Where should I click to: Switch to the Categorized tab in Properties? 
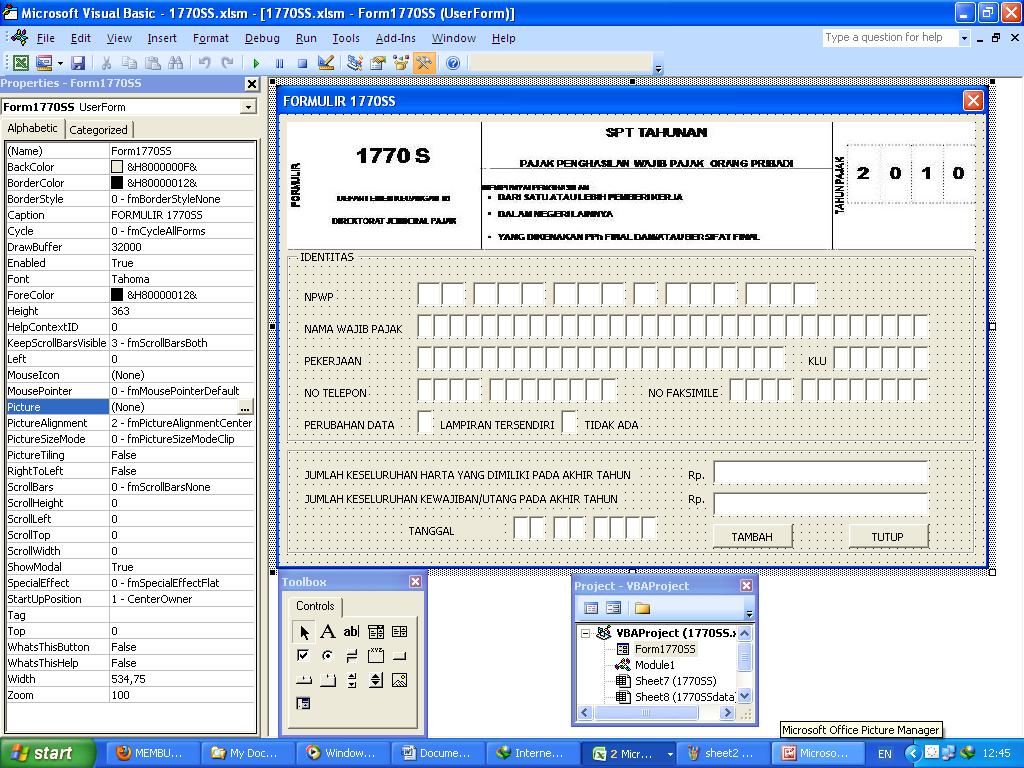99,129
